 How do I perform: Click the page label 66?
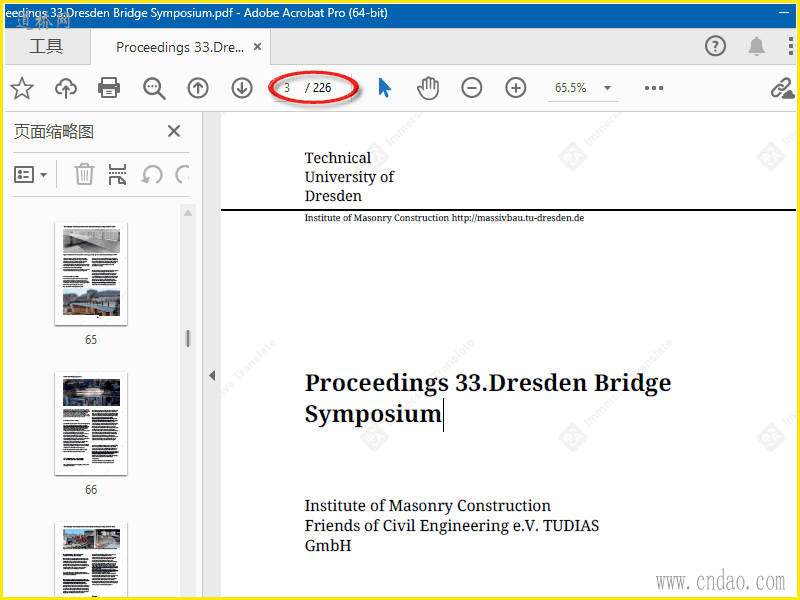[x=91, y=490]
